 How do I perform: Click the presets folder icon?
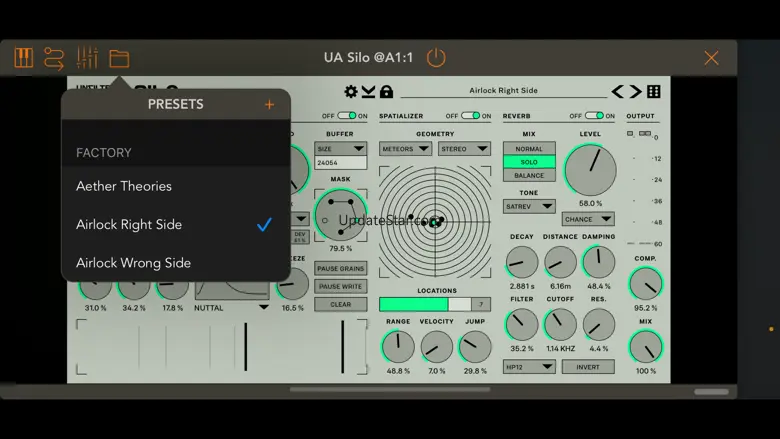pyautogui.click(x=119, y=59)
